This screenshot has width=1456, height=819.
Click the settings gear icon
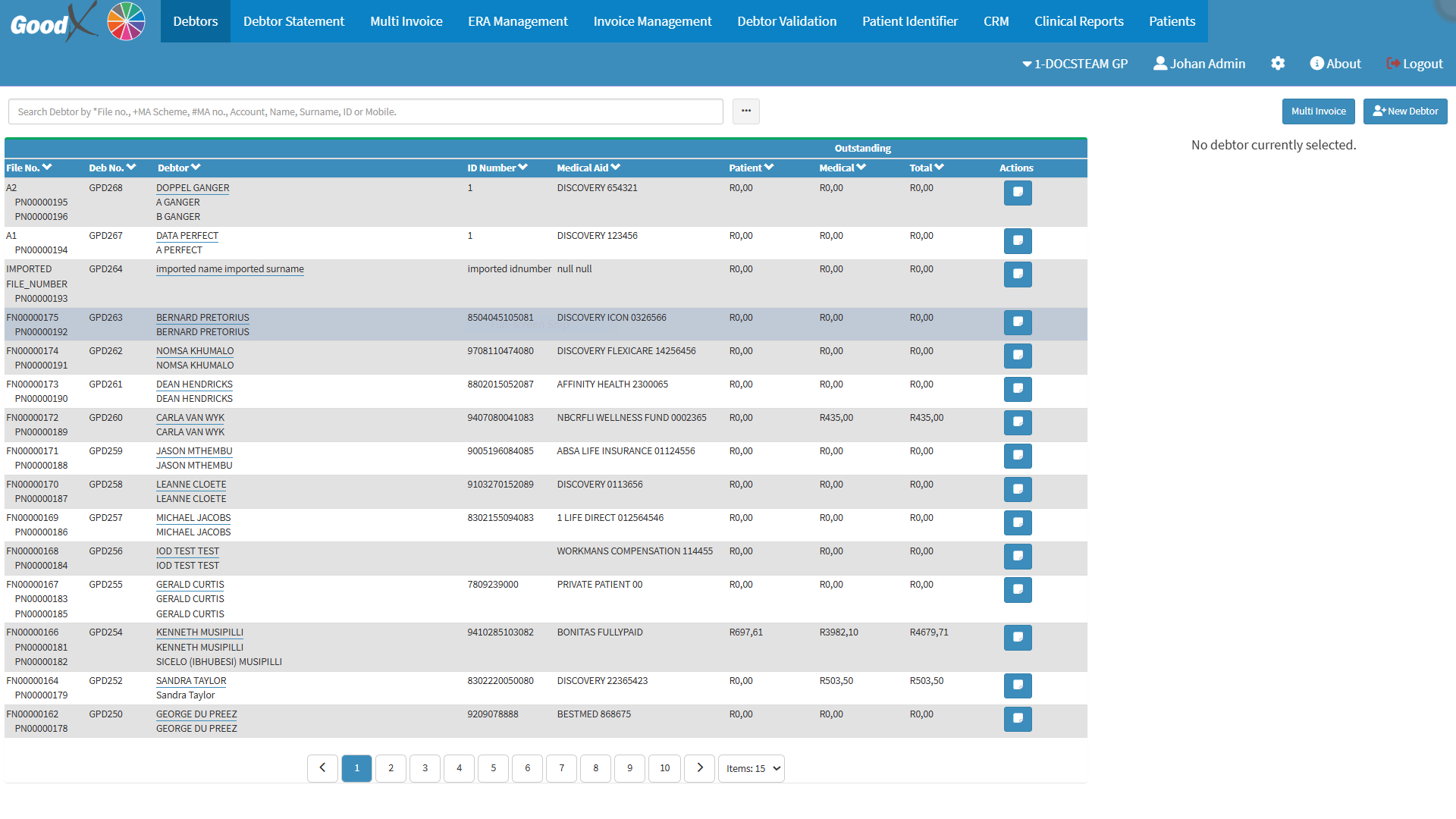click(x=1278, y=64)
